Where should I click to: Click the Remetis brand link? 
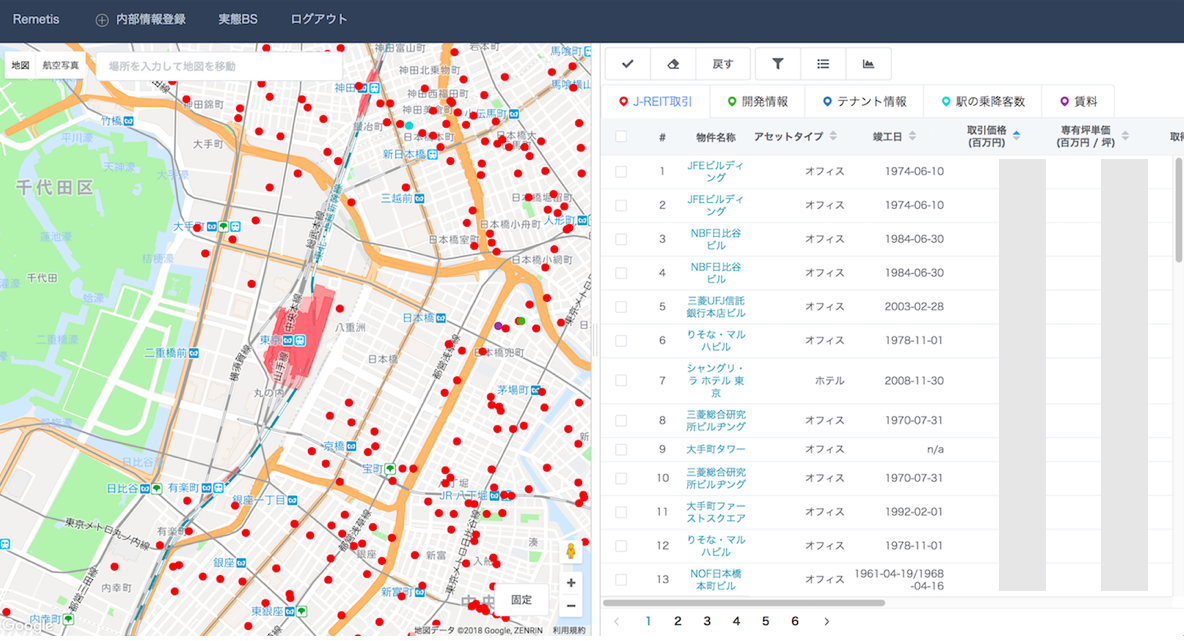35,20
